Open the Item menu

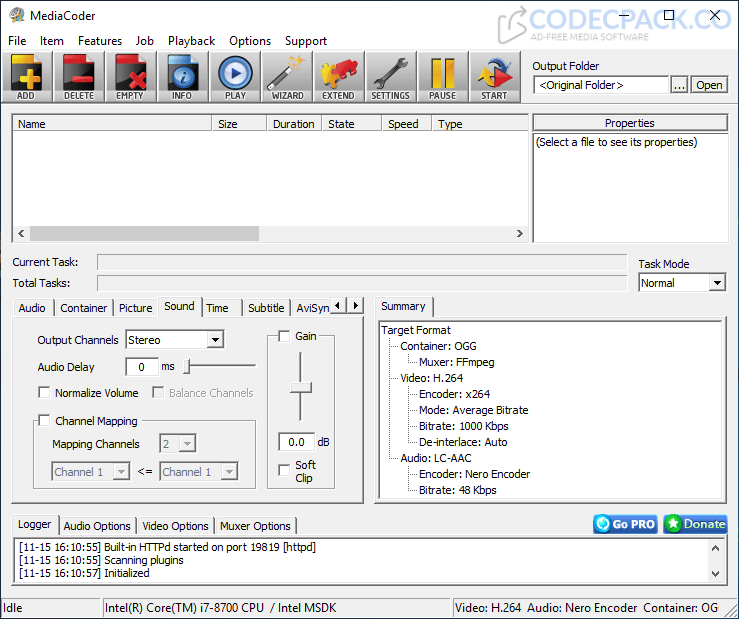(51, 41)
